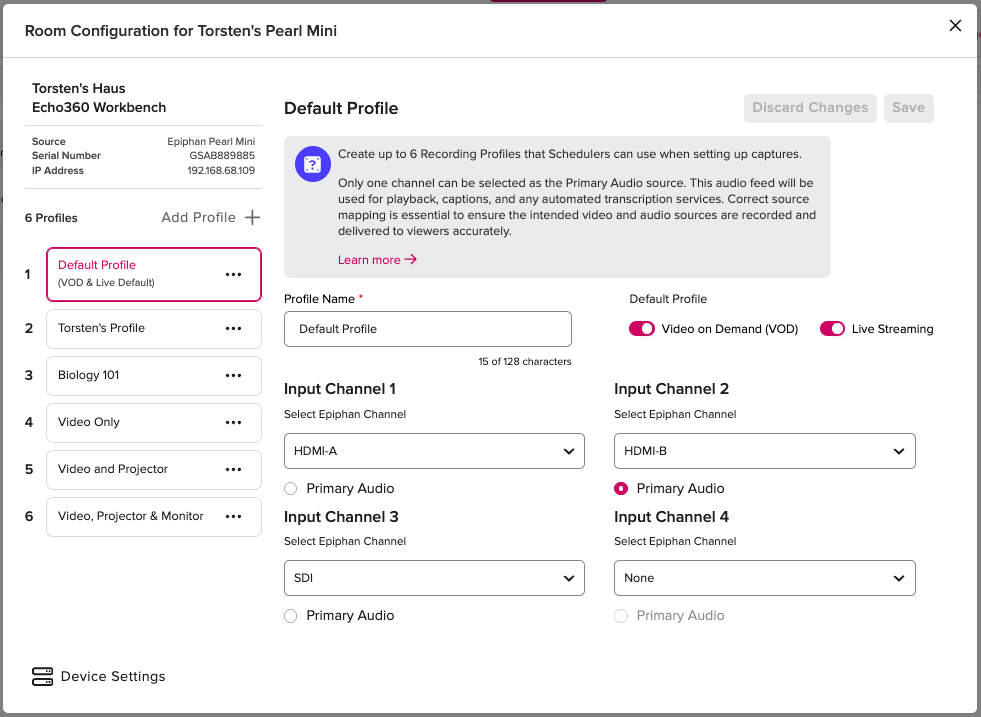This screenshot has height=717, width=981.
Task: Open options for Video, Projector & Monitor
Action: pos(233,516)
